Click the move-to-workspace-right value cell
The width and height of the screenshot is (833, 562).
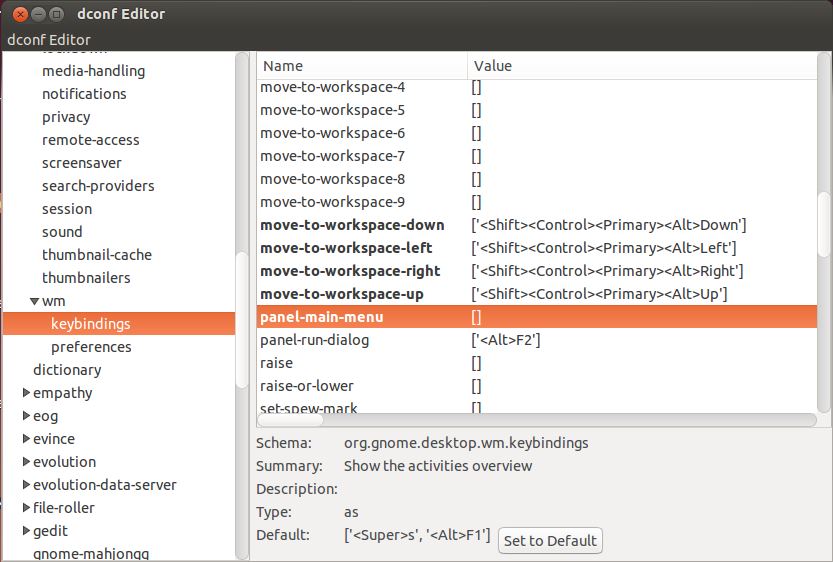click(607, 271)
